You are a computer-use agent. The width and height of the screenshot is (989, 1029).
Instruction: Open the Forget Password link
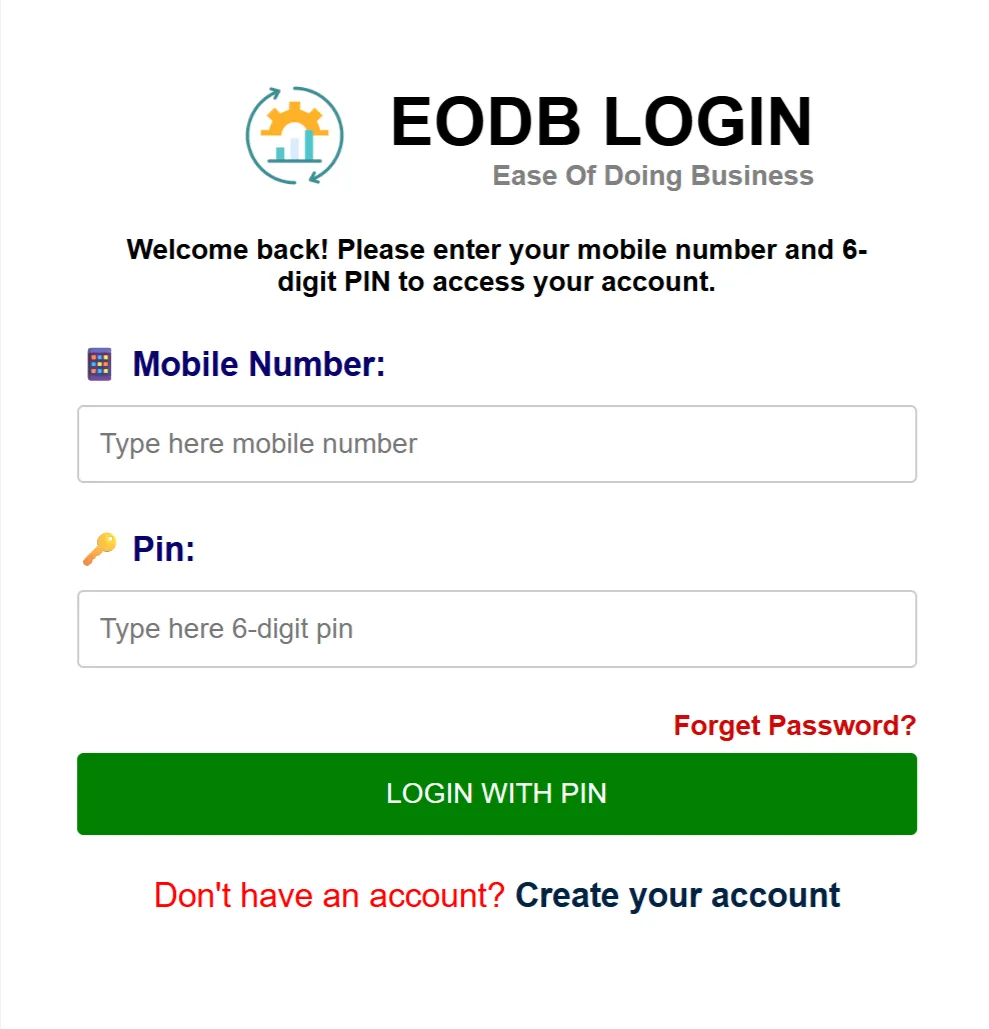pos(795,726)
